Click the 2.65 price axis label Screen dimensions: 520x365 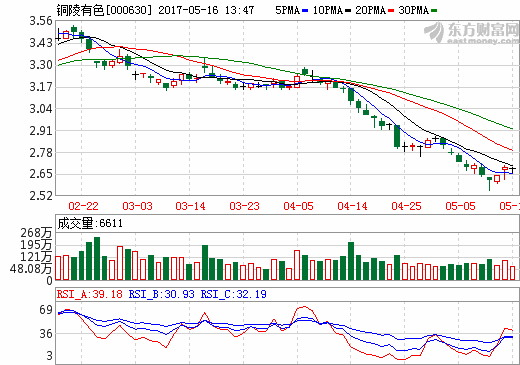point(41,174)
